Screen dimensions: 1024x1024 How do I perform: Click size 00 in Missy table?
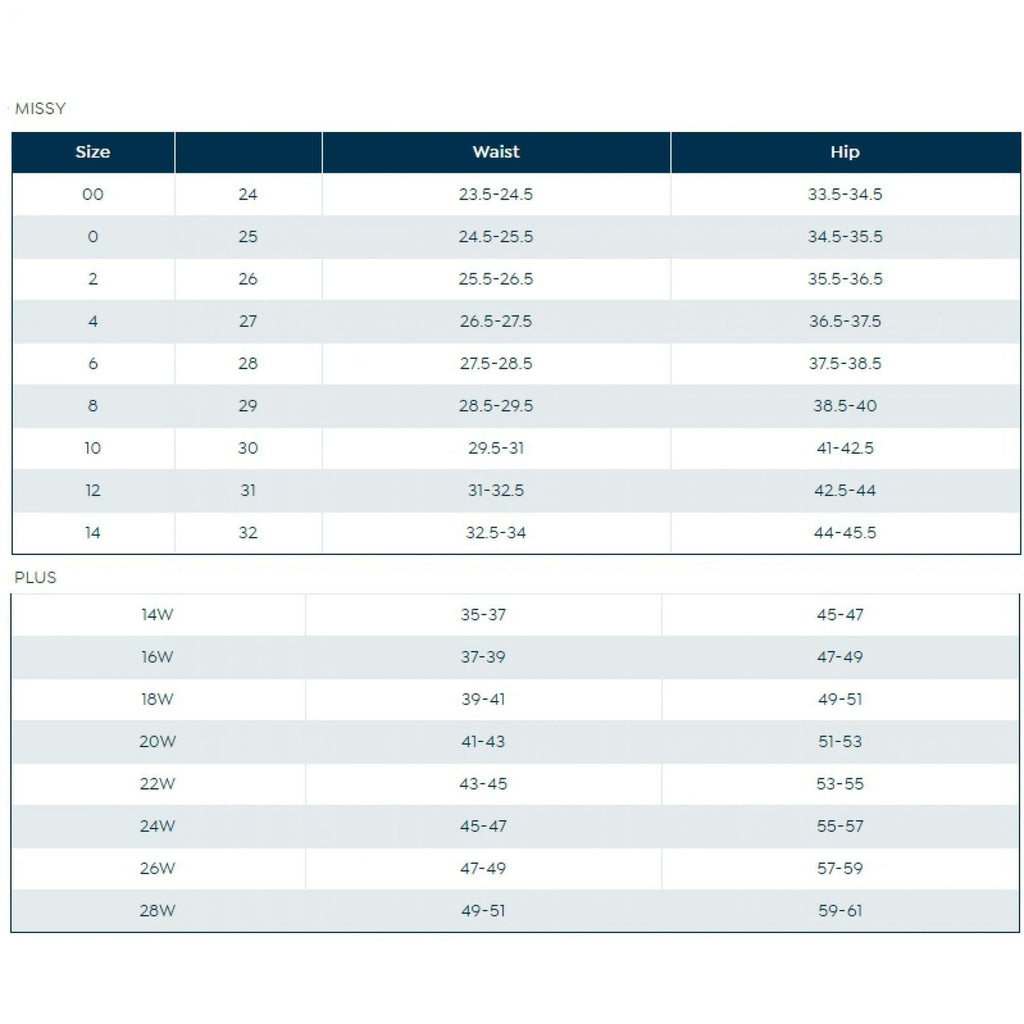point(93,194)
